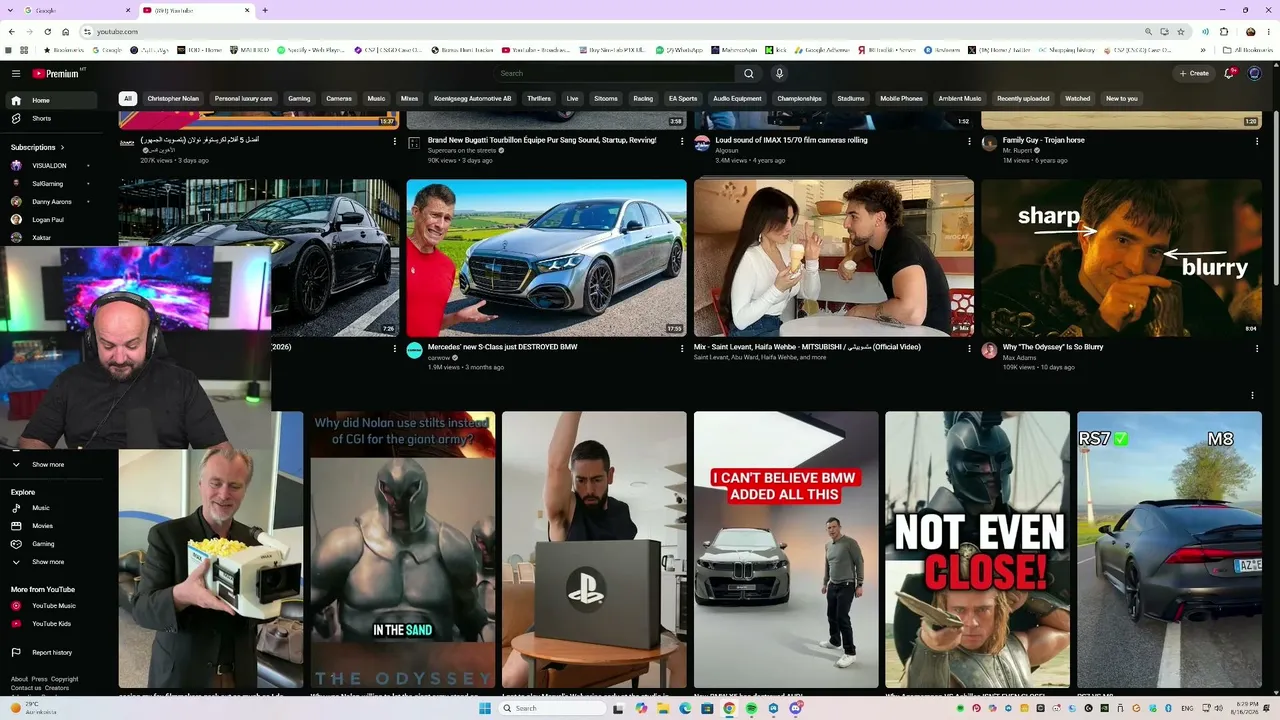Open the Windows Start menu

pos(485,708)
